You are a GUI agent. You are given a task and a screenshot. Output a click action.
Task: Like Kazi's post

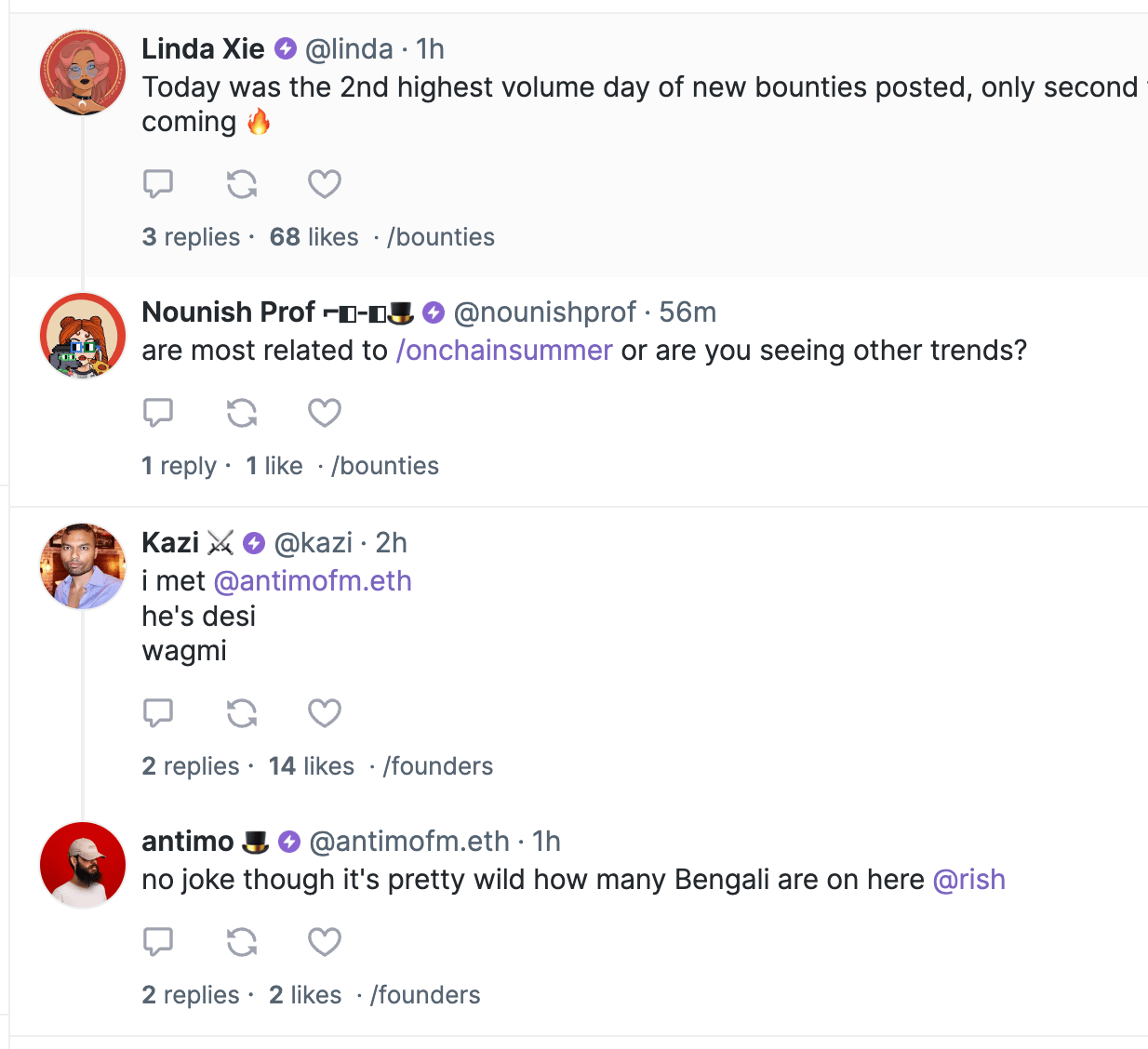pos(325,713)
